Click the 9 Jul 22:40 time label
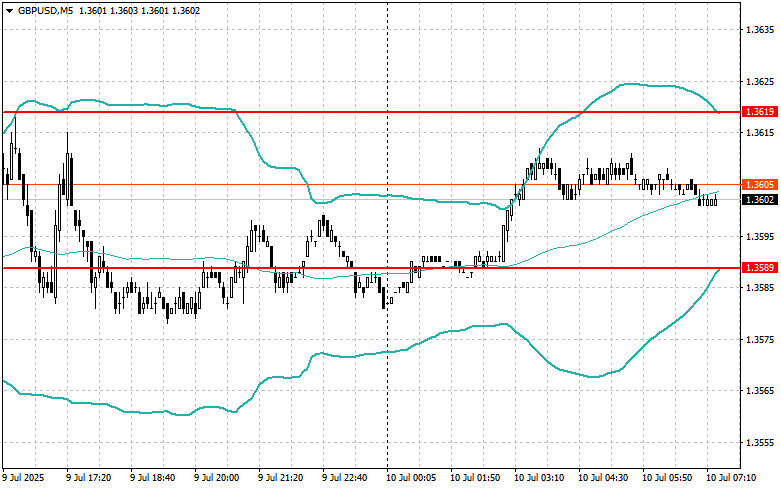The width and height of the screenshot is (781, 489). coord(345,478)
